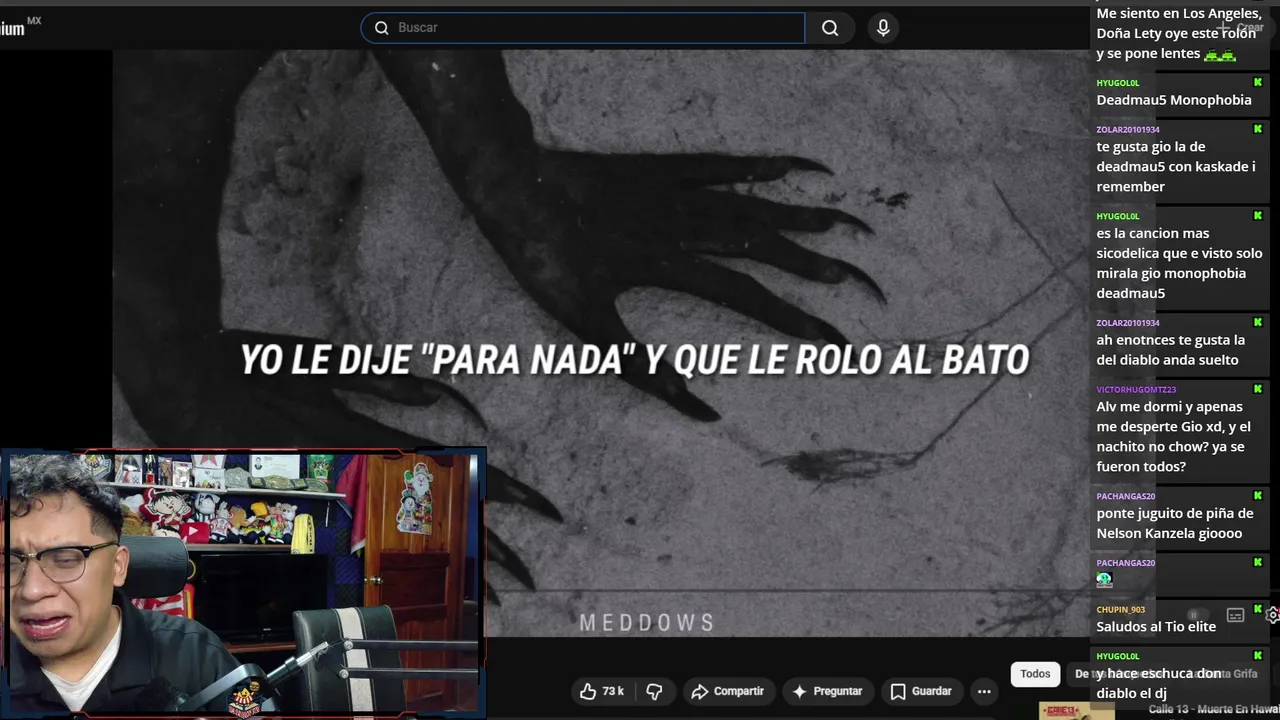Click the MEDDOWS text in the video
Viewport: 1280px width, 720px height.
coord(647,623)
